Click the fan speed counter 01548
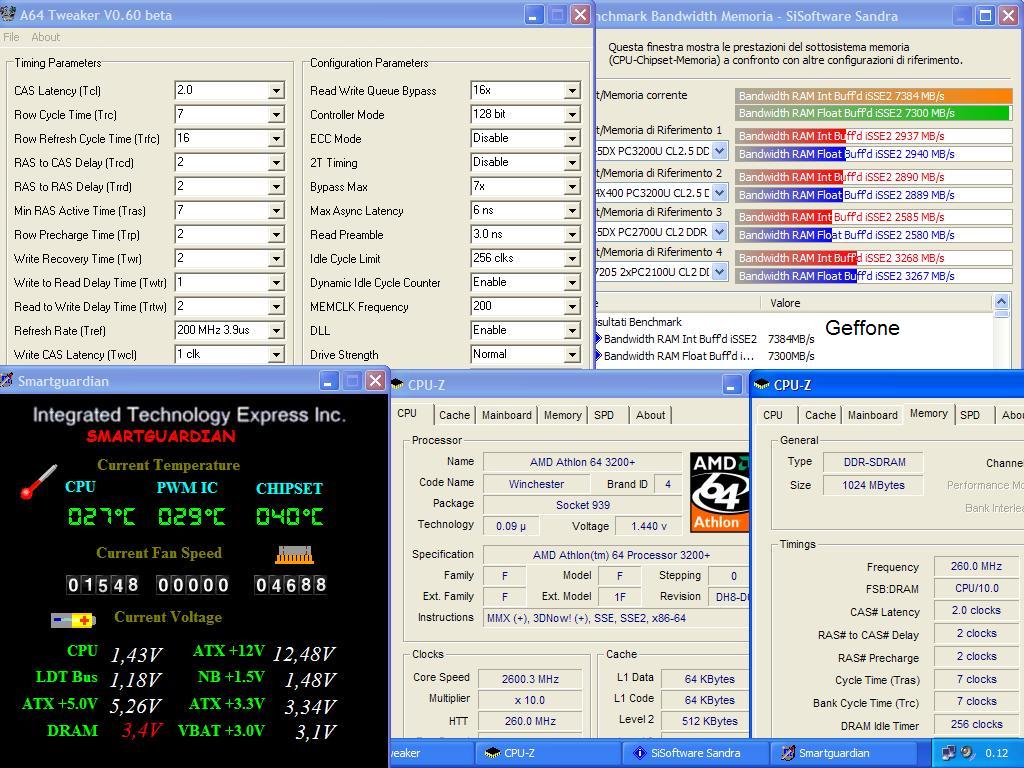Screen dimensions: 1024x768 [103, 584]
